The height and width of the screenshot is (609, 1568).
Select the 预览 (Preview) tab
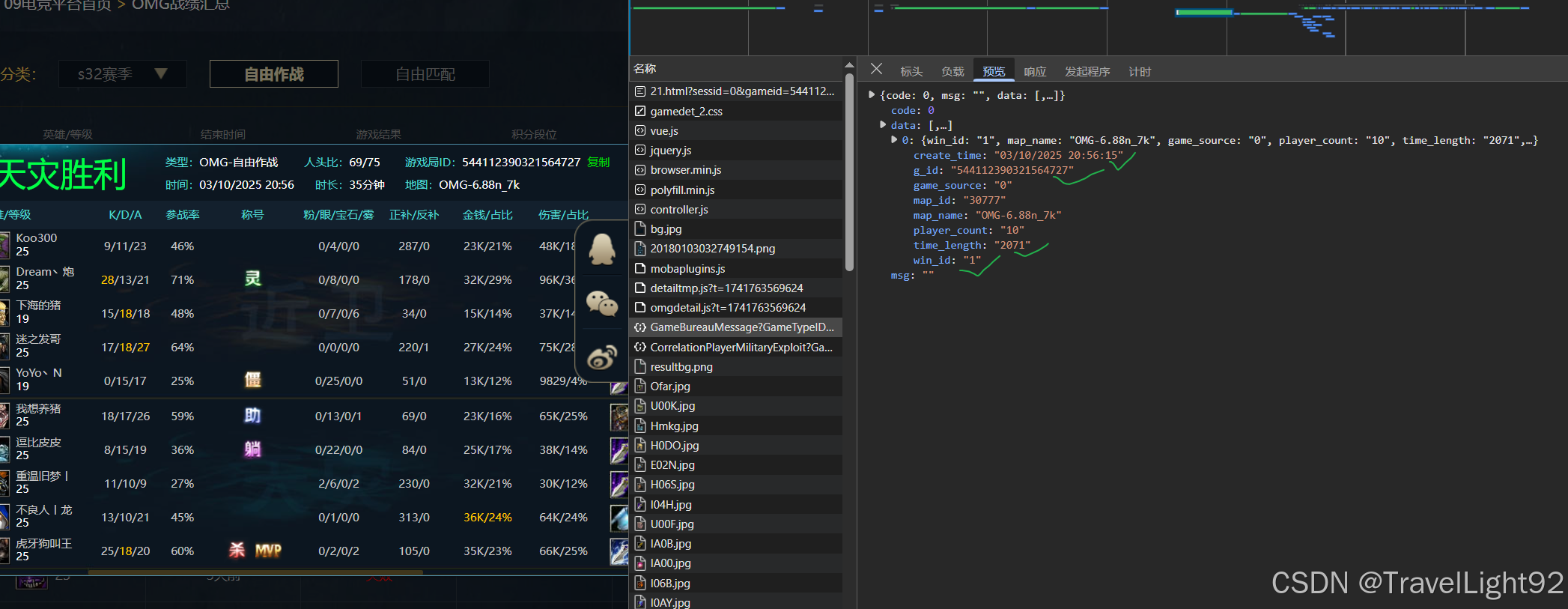(x=994, y=71)
